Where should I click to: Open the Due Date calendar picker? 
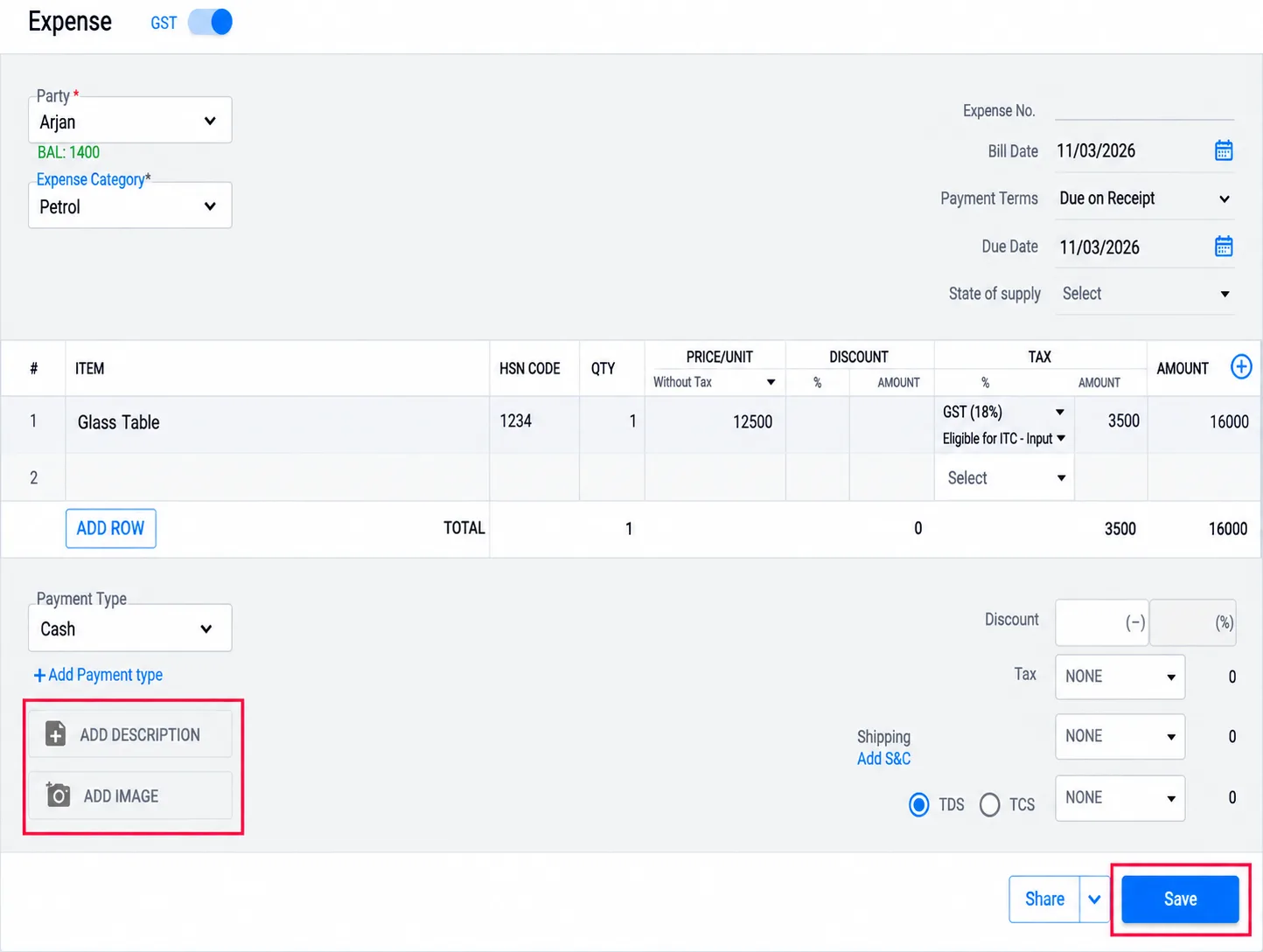(x=1224, y=247)
